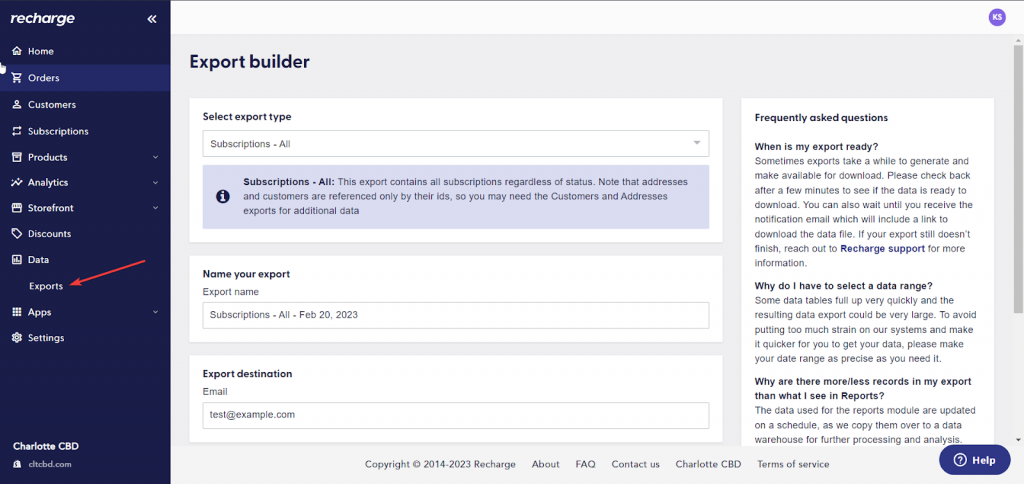Select Exports under Data
The image size is (1024, 484).
(46, 286)
